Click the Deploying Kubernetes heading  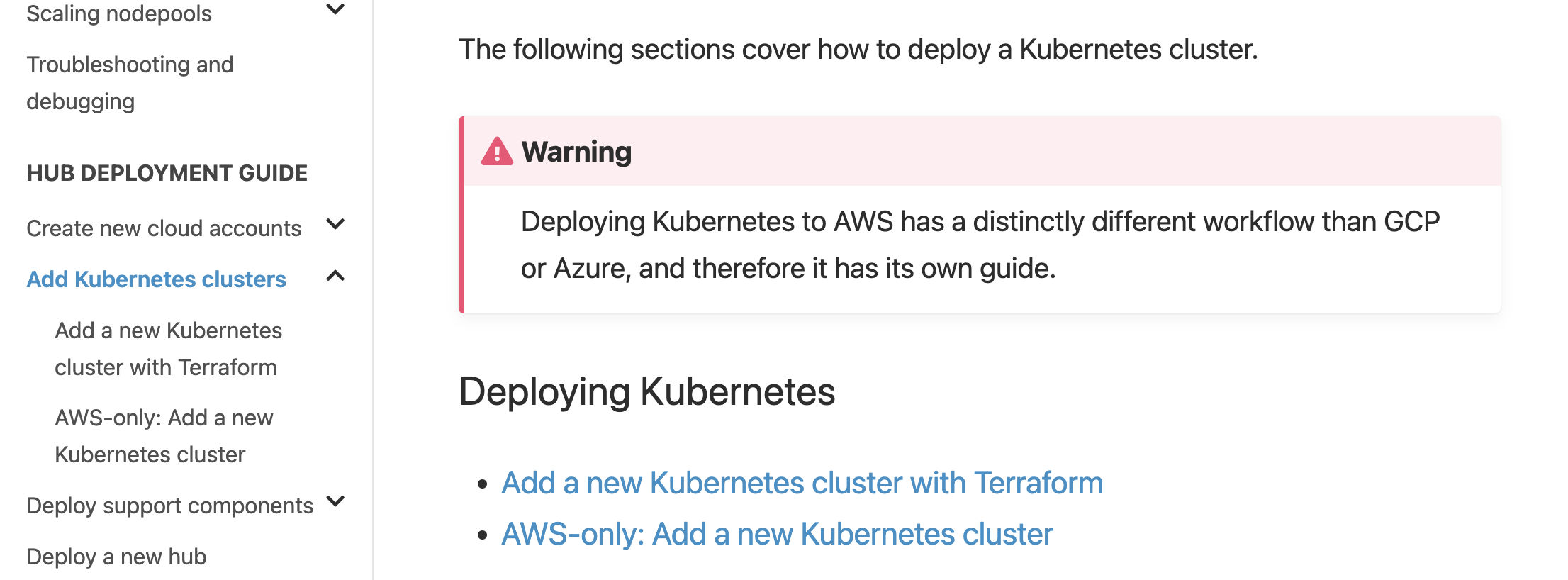coord(647,391)
